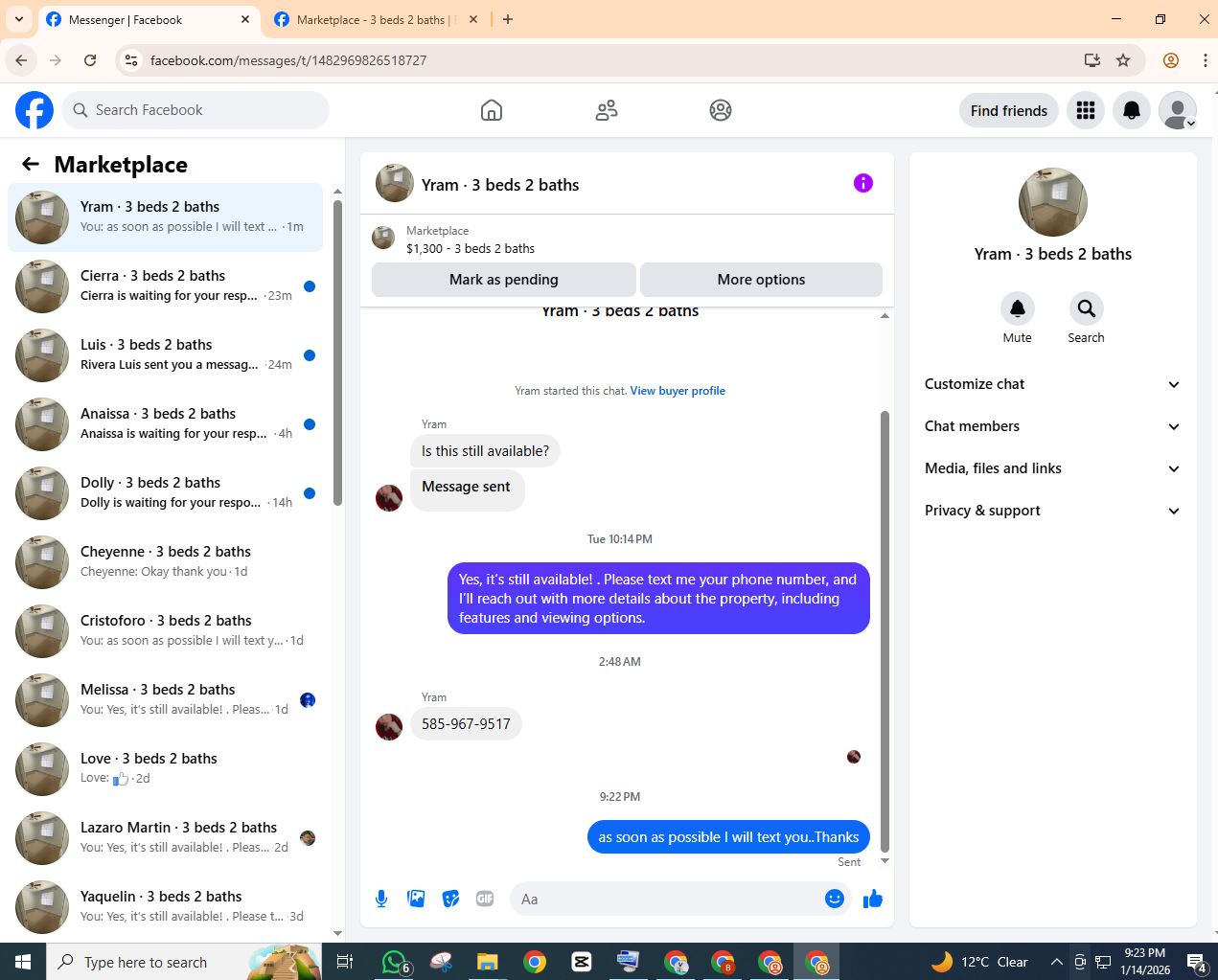Click More options button
The width and height of the screenshot is (1218, 980).
(761, 280)
